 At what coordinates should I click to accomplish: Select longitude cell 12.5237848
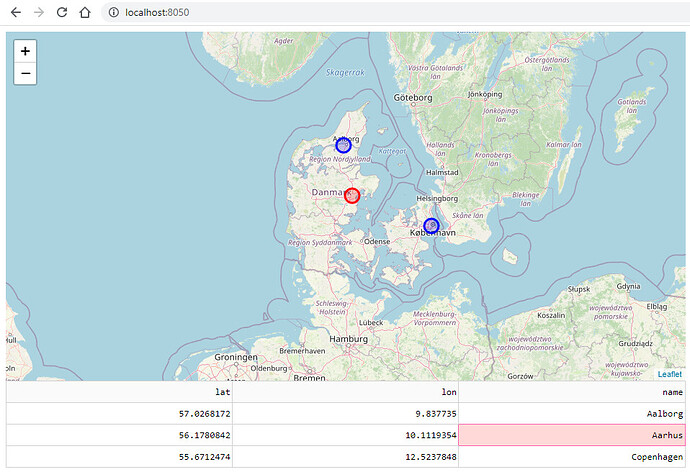tap(345, 457)
